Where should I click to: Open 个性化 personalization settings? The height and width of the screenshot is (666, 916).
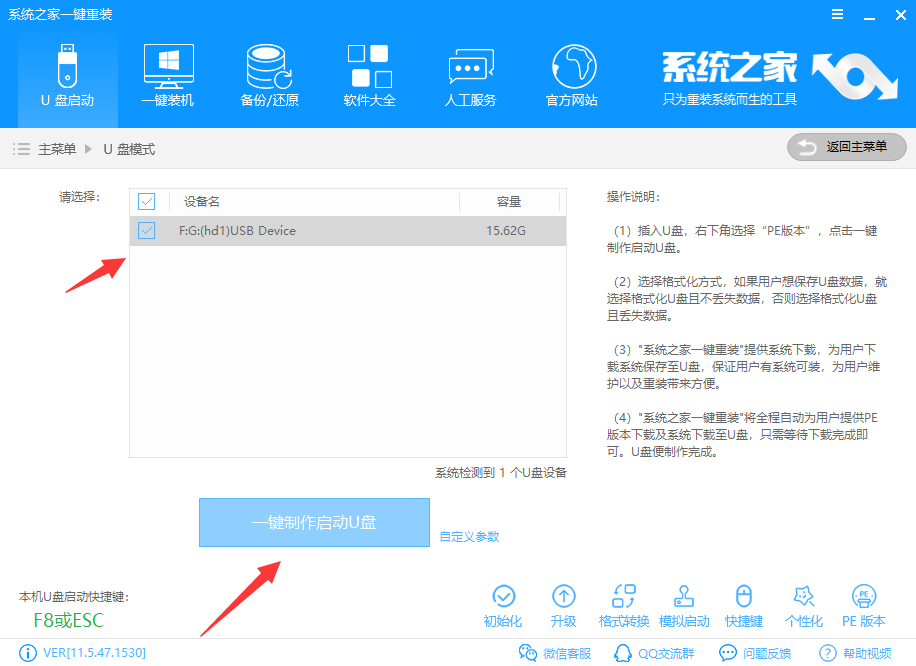point(803,606)
